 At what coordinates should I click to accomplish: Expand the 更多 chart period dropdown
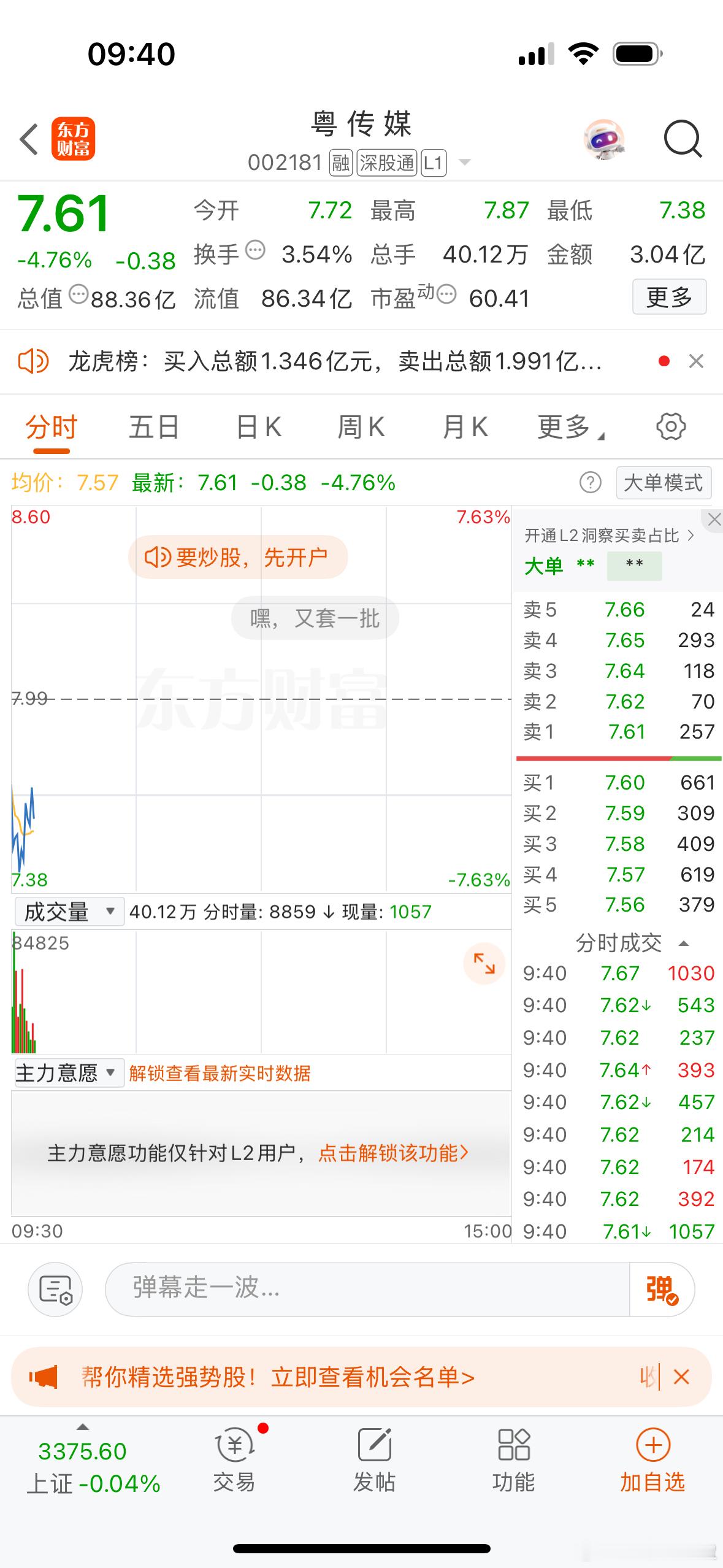click(570, 427)
